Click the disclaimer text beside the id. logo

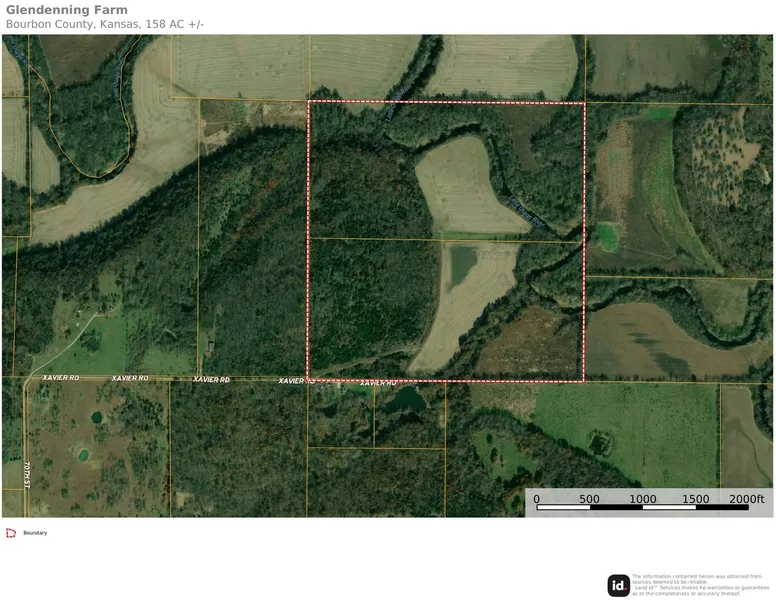coord(697,585)
